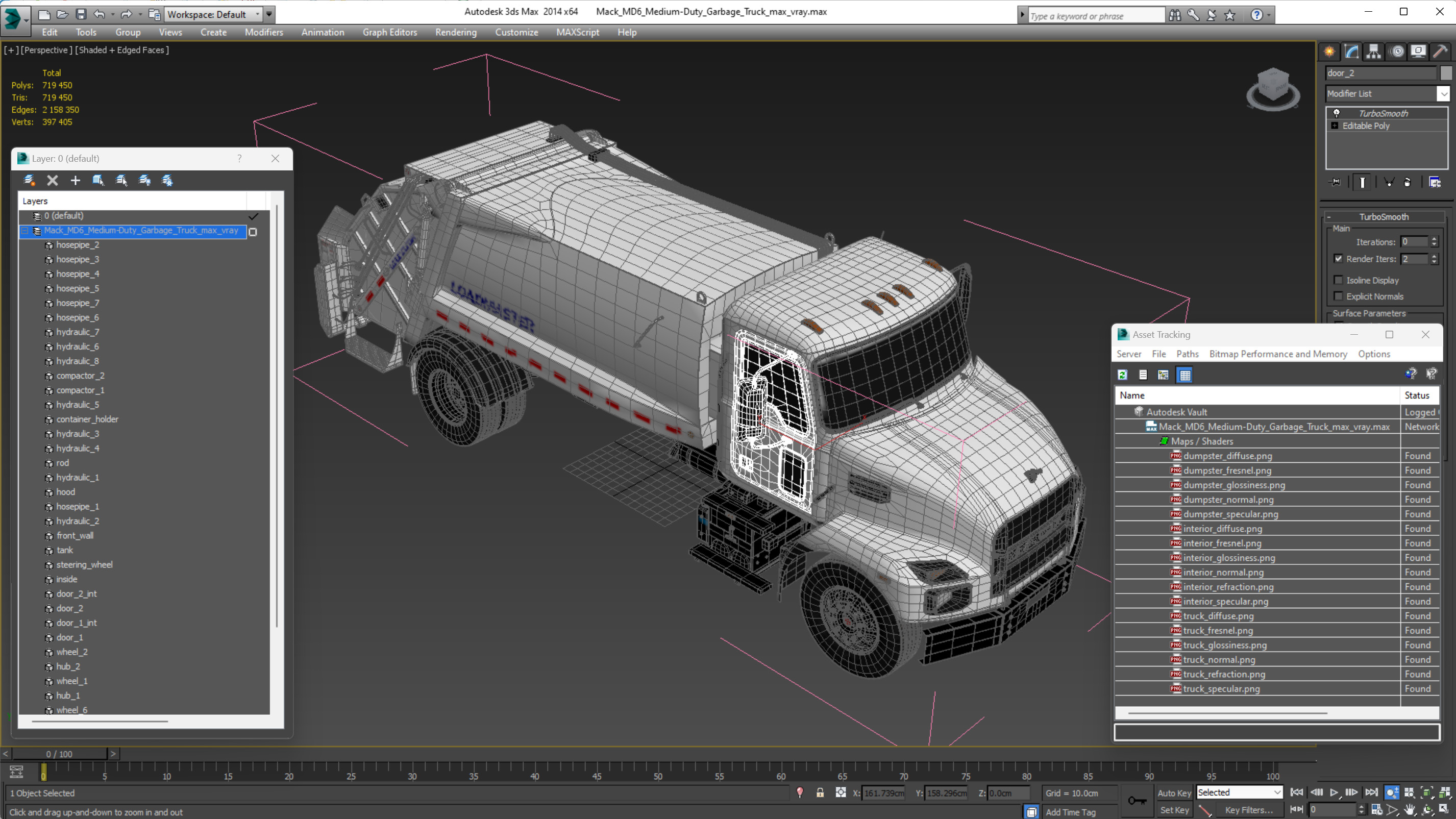This screenshot has height=819, width=1456.
Task: Click Select Highlighted Objects icon in Layer dialog
Action: [98, 180]
